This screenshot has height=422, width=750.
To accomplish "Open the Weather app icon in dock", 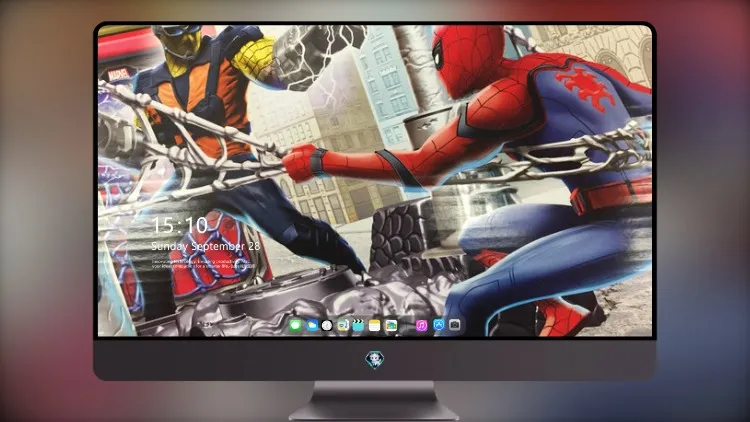I will [312, 326].
